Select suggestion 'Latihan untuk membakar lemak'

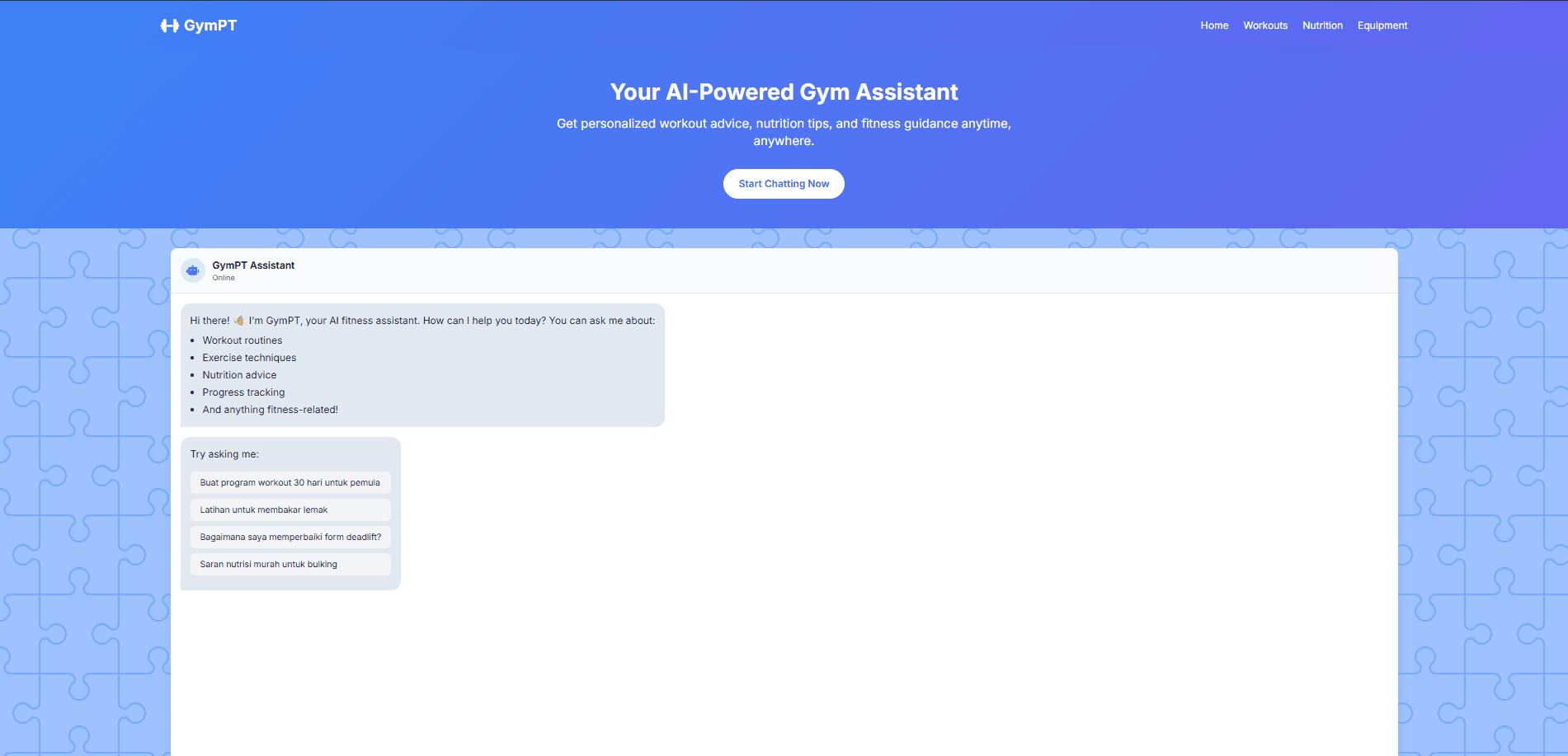pos(290,509)
